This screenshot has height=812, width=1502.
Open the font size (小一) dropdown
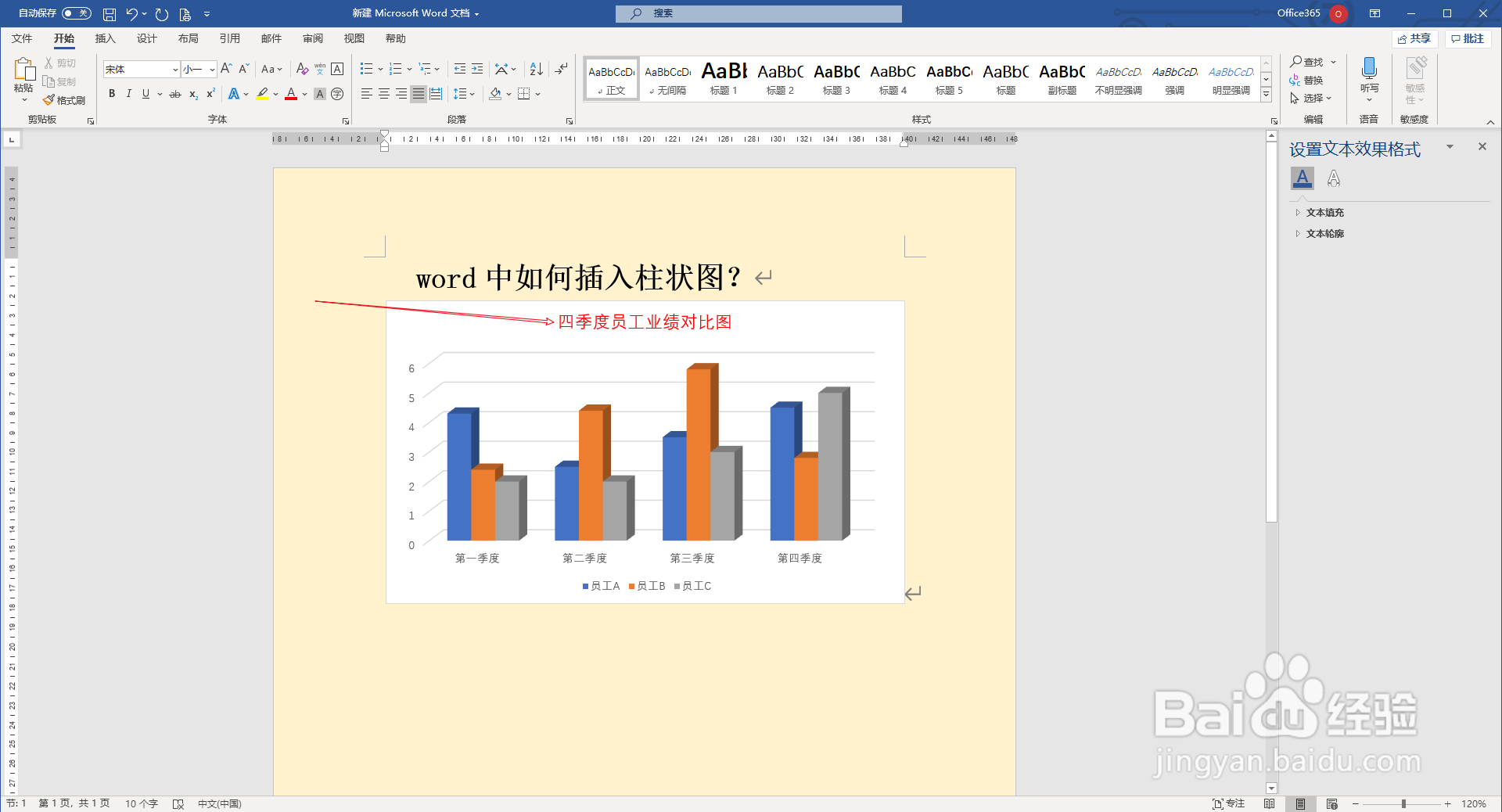pyautogui.click(x=212, y=70)
